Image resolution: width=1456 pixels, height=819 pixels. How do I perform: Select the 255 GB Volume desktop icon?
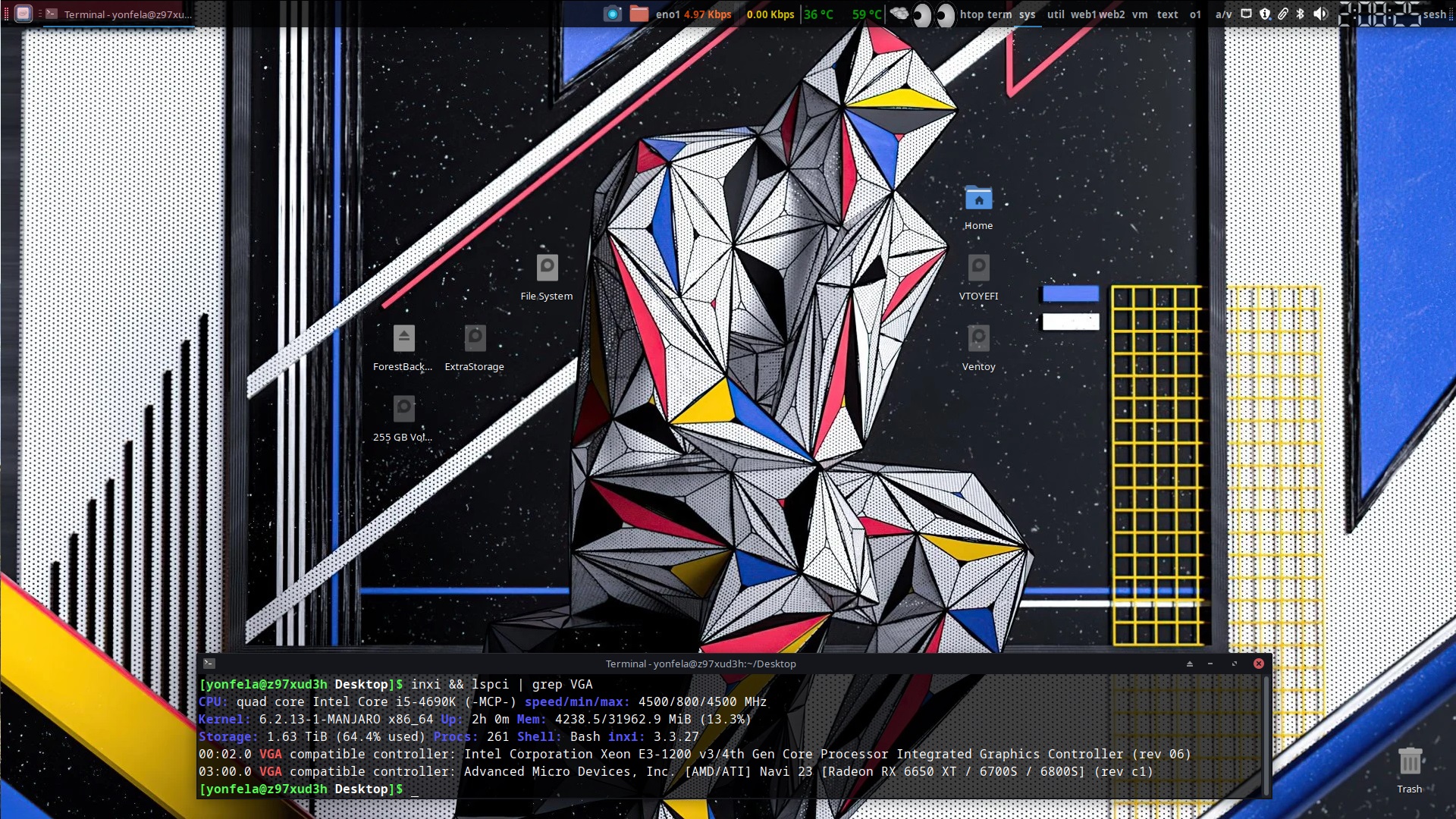(403, 419)
